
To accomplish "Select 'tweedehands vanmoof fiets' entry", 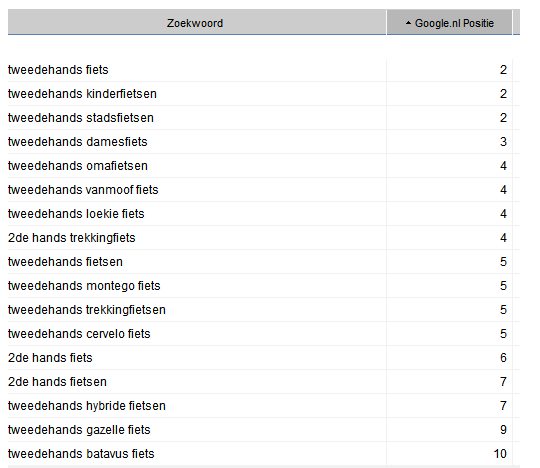I will (x=83, y=190).
